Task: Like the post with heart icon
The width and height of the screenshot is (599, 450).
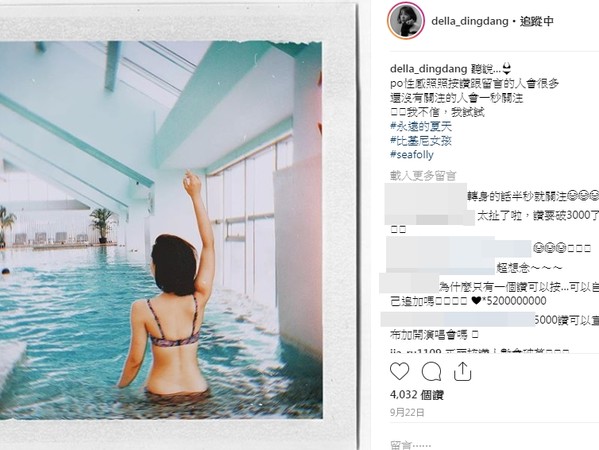Action: click(400, 371)
